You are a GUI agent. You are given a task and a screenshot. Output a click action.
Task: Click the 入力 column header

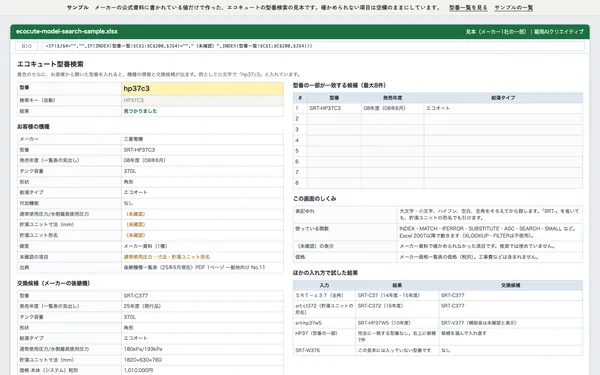tap(324, 285)
